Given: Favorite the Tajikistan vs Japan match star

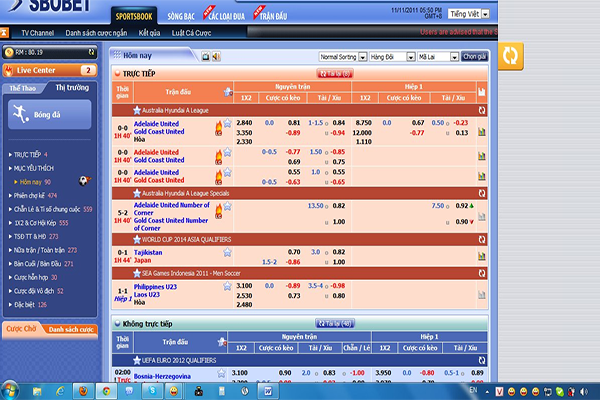Looking at the screenshot, I should (x=227, y=252).
